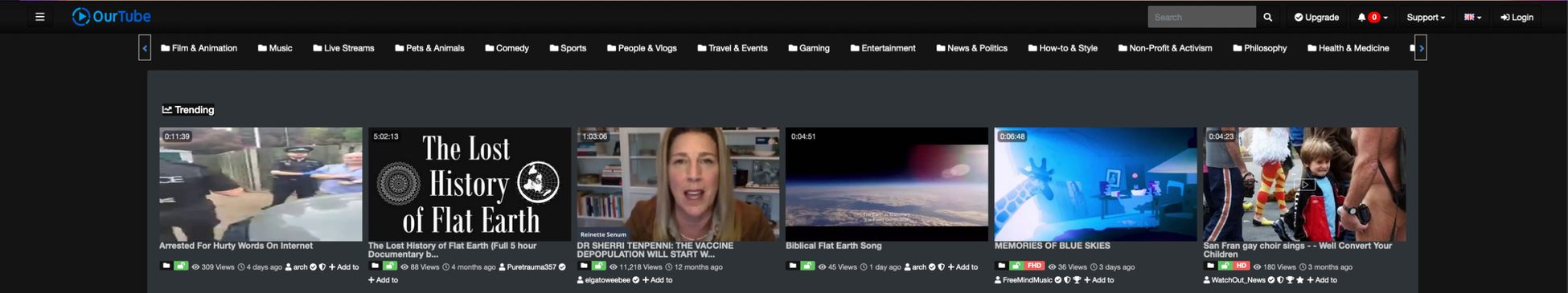Open Film & Animation category
Image resolution: width=1568 pixels, height=293 pixels.
coord(199,48)
